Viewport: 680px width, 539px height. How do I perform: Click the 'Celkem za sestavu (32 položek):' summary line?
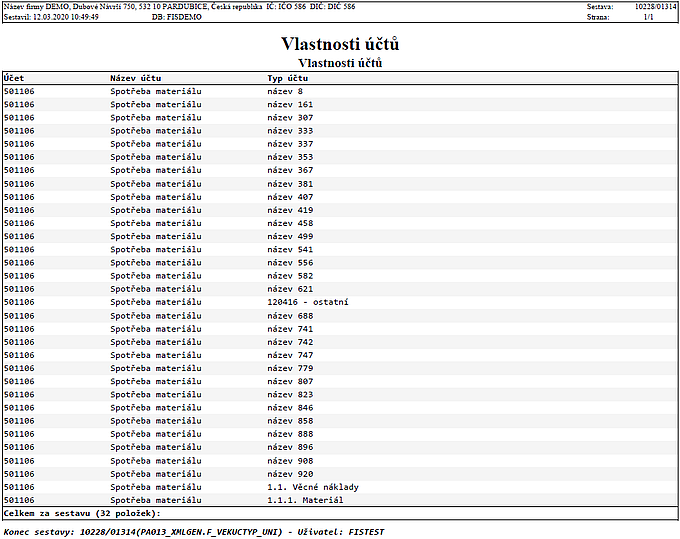[82, 513]
